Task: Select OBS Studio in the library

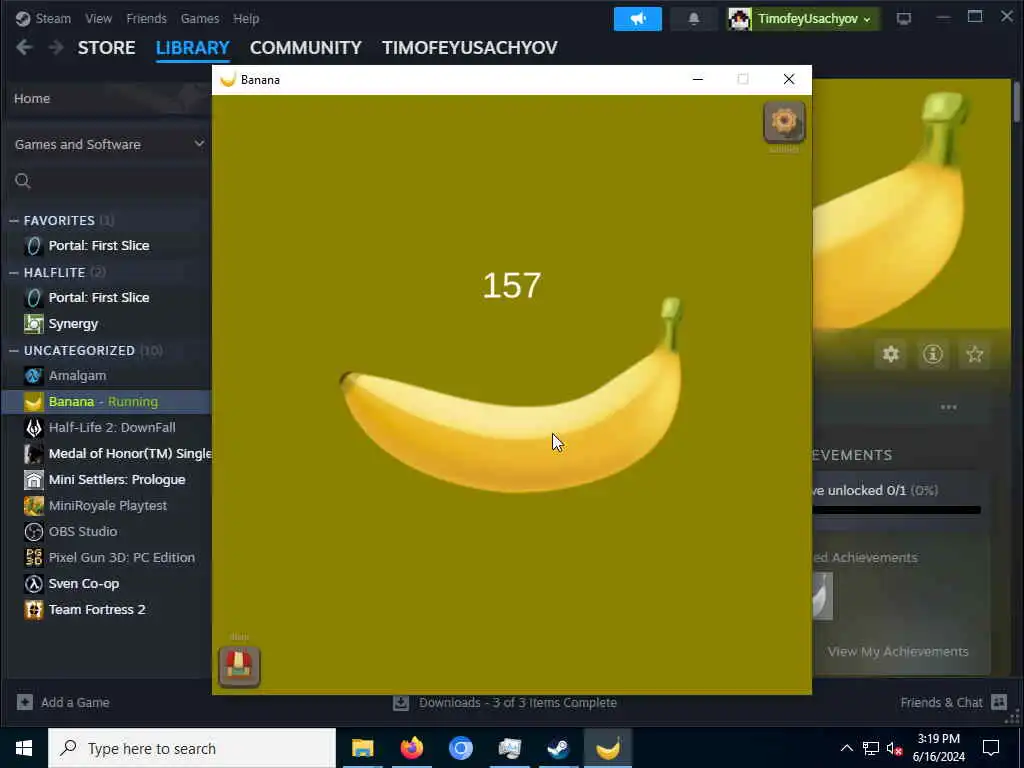Action: click(83, 532)
